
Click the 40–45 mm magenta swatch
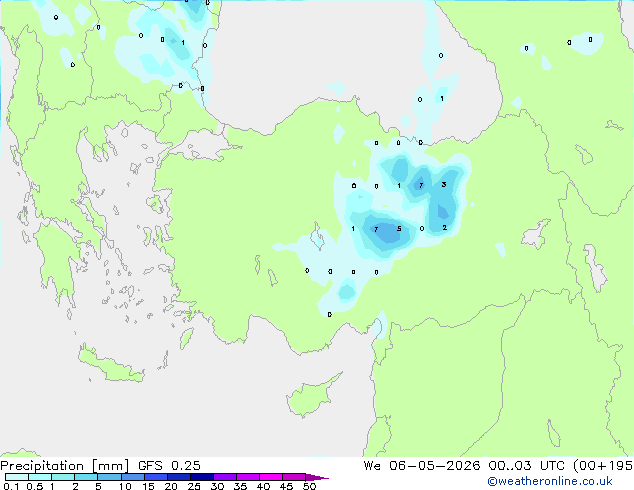[271, 477]
